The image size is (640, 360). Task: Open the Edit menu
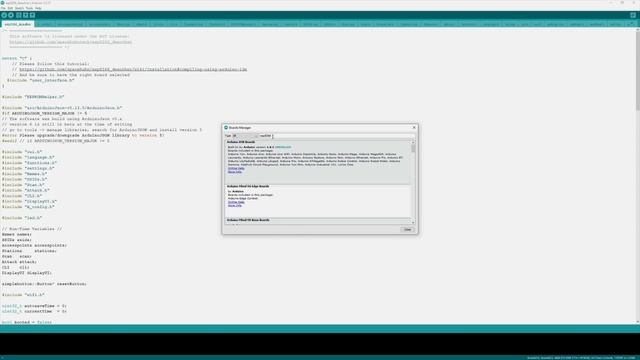tap(11, 8)
